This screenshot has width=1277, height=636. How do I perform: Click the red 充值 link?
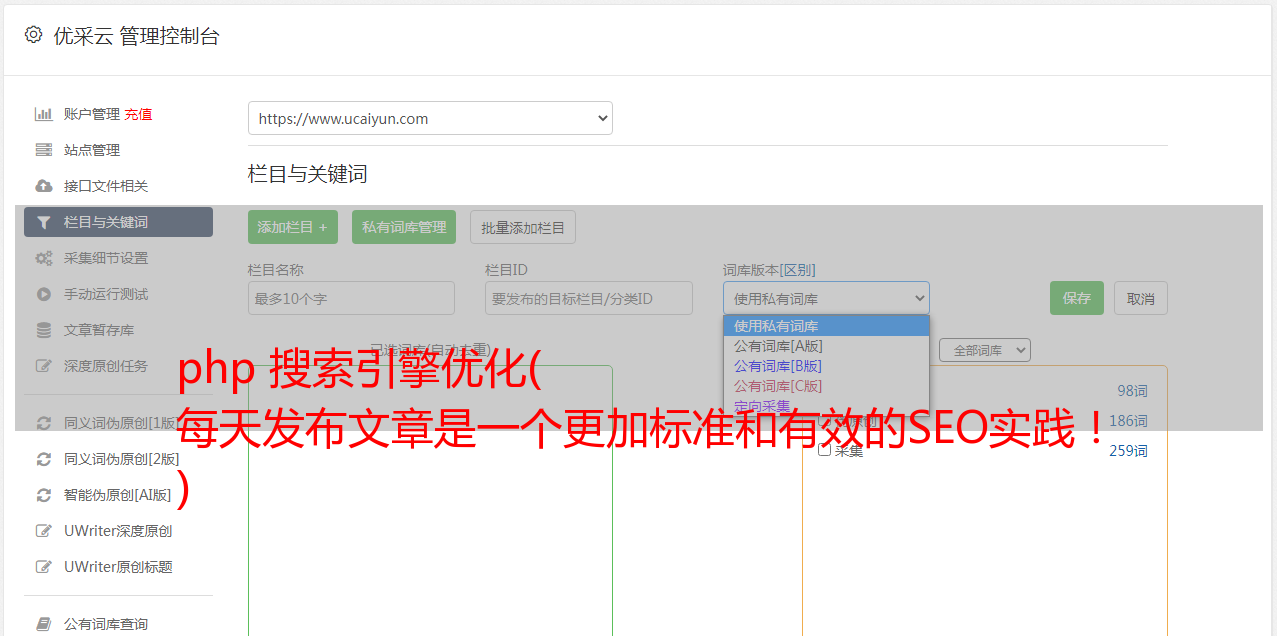click(138, 114)
